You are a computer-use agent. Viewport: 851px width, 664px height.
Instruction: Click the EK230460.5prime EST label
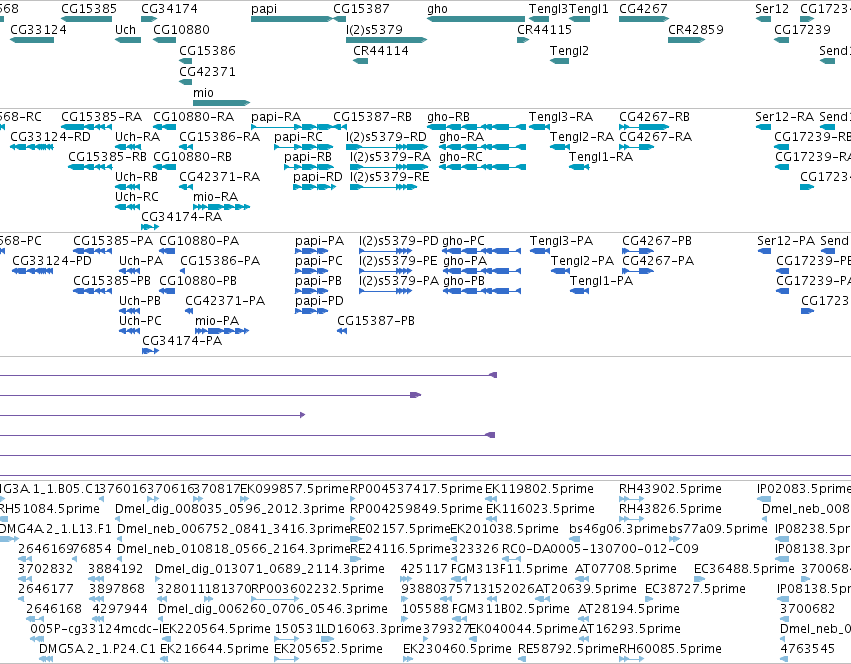pyautogui.click(x=457, y=648)
